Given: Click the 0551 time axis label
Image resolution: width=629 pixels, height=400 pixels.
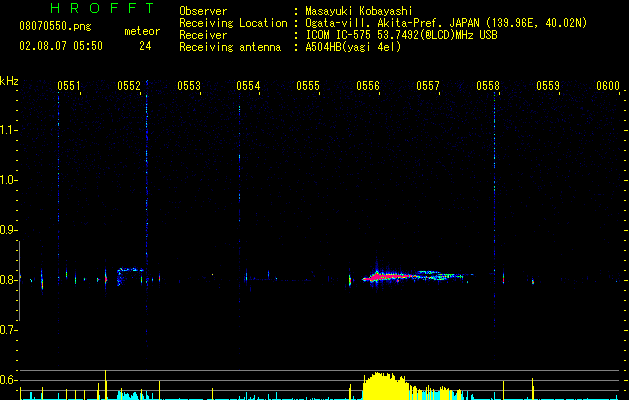Looking at the screenshot, I should click(69, 86).
